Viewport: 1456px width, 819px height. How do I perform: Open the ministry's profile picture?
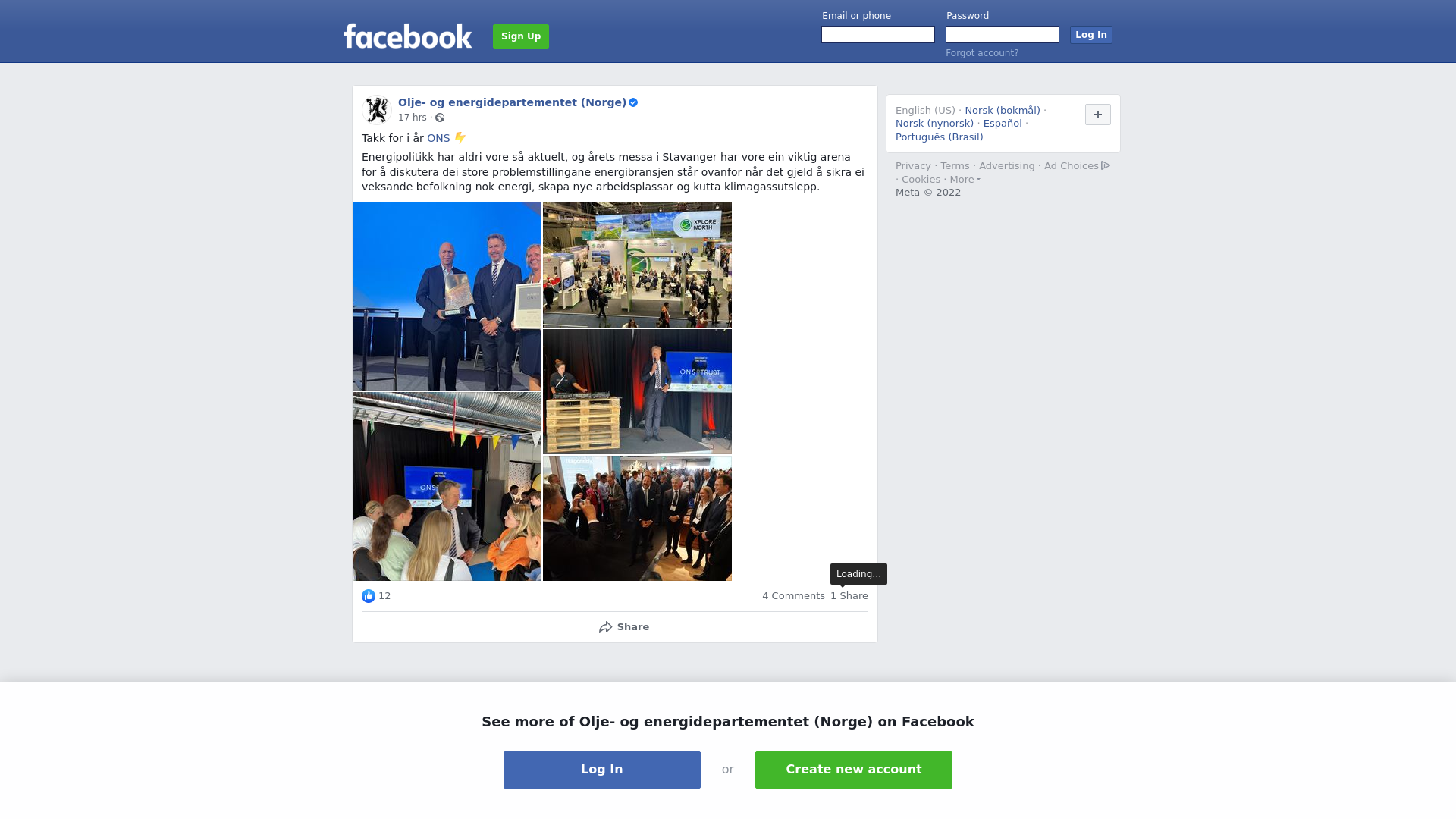[x=377, y=109]
